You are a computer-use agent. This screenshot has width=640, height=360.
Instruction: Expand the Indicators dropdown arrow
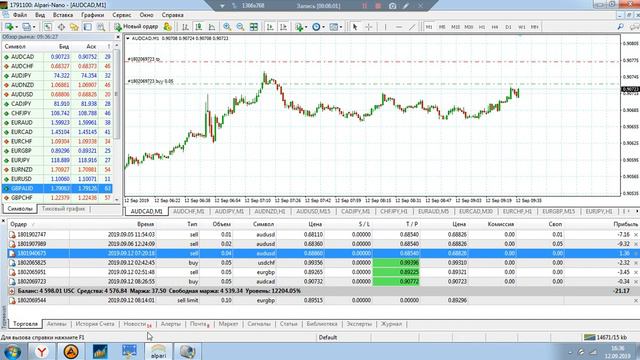306,27
